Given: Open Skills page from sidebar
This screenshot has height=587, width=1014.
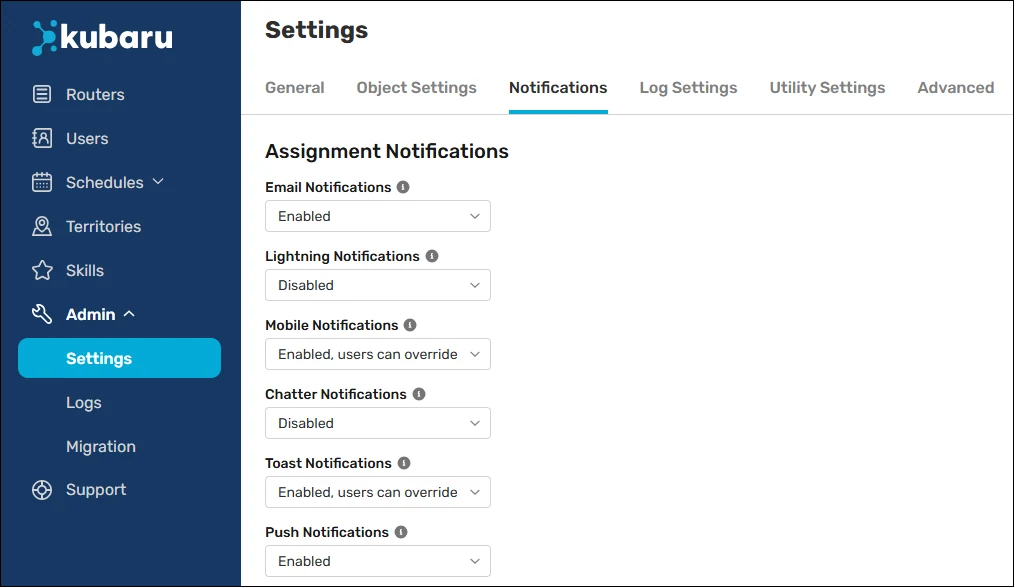Looking at the screenshot, I should click(x=85, y=270).
